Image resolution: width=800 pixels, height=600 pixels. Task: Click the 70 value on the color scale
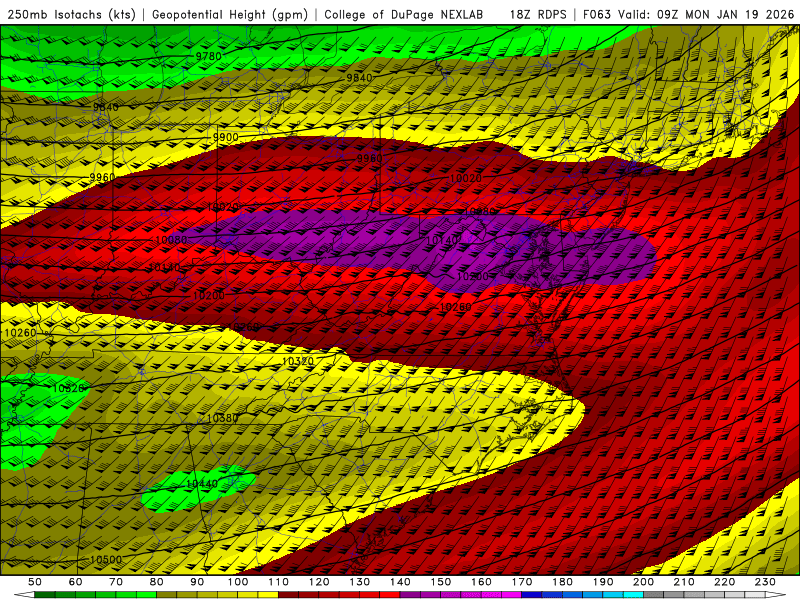tap(116, 582)
